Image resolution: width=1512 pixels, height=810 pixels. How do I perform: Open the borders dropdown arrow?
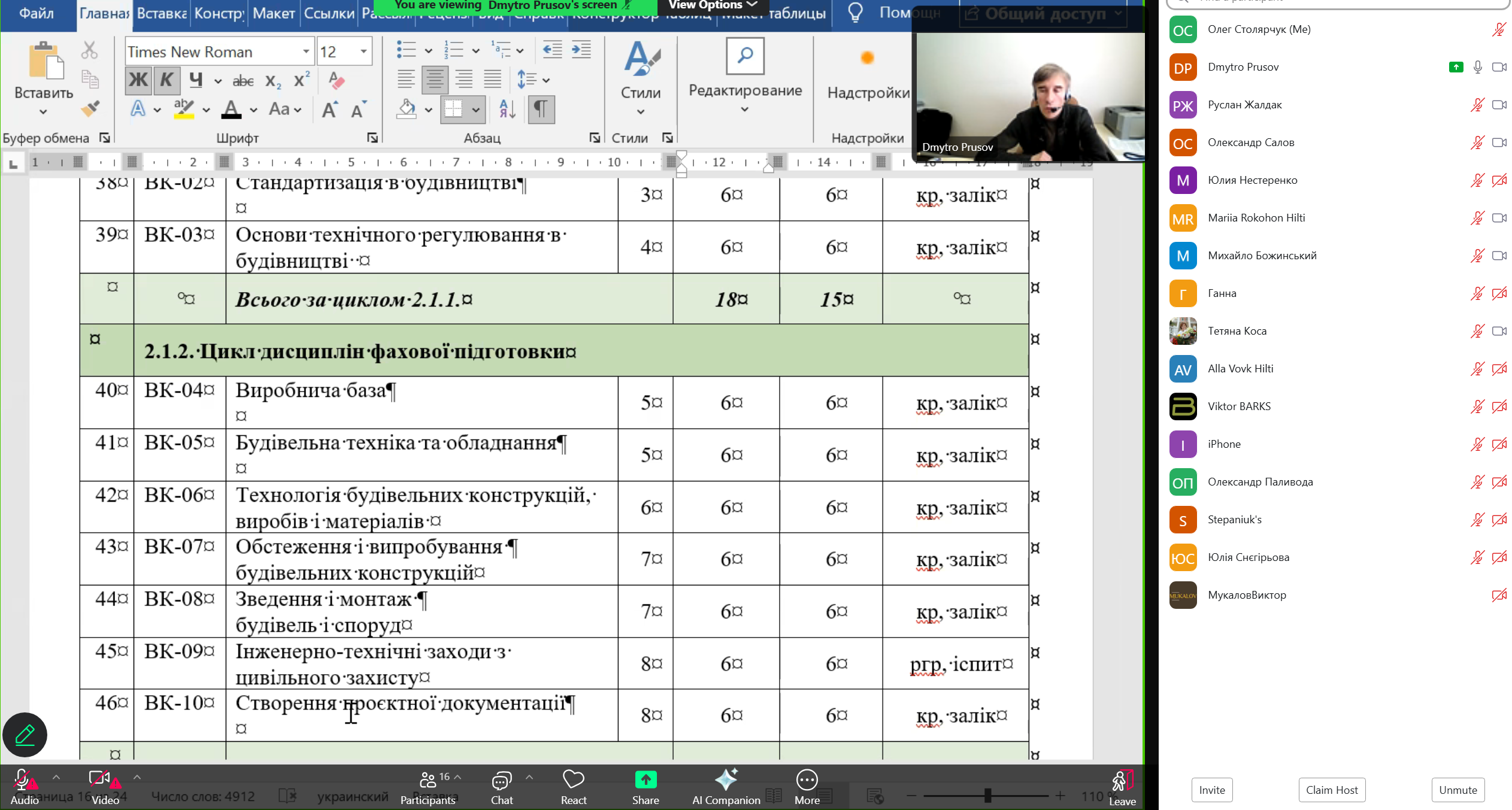[475, 110]
